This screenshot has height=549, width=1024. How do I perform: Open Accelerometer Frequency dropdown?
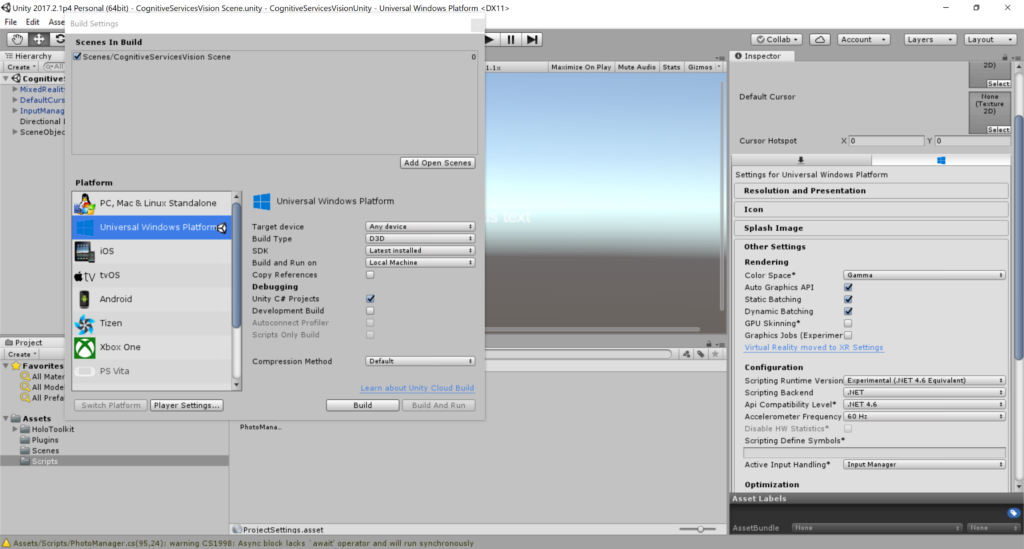pyautogui.click(x=924, y=416)
